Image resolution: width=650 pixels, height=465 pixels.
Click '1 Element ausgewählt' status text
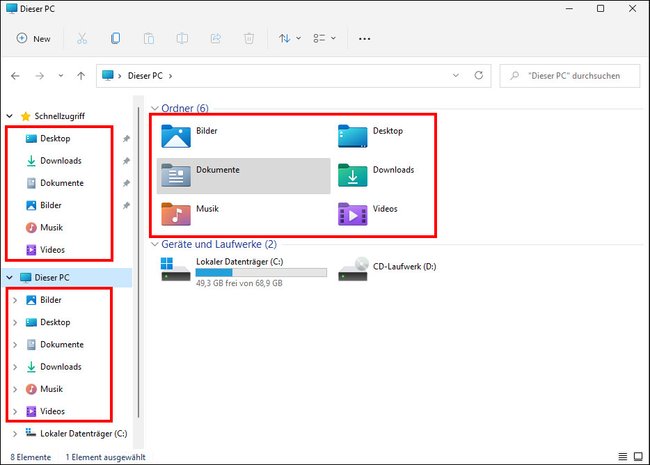tap(106, 457)
